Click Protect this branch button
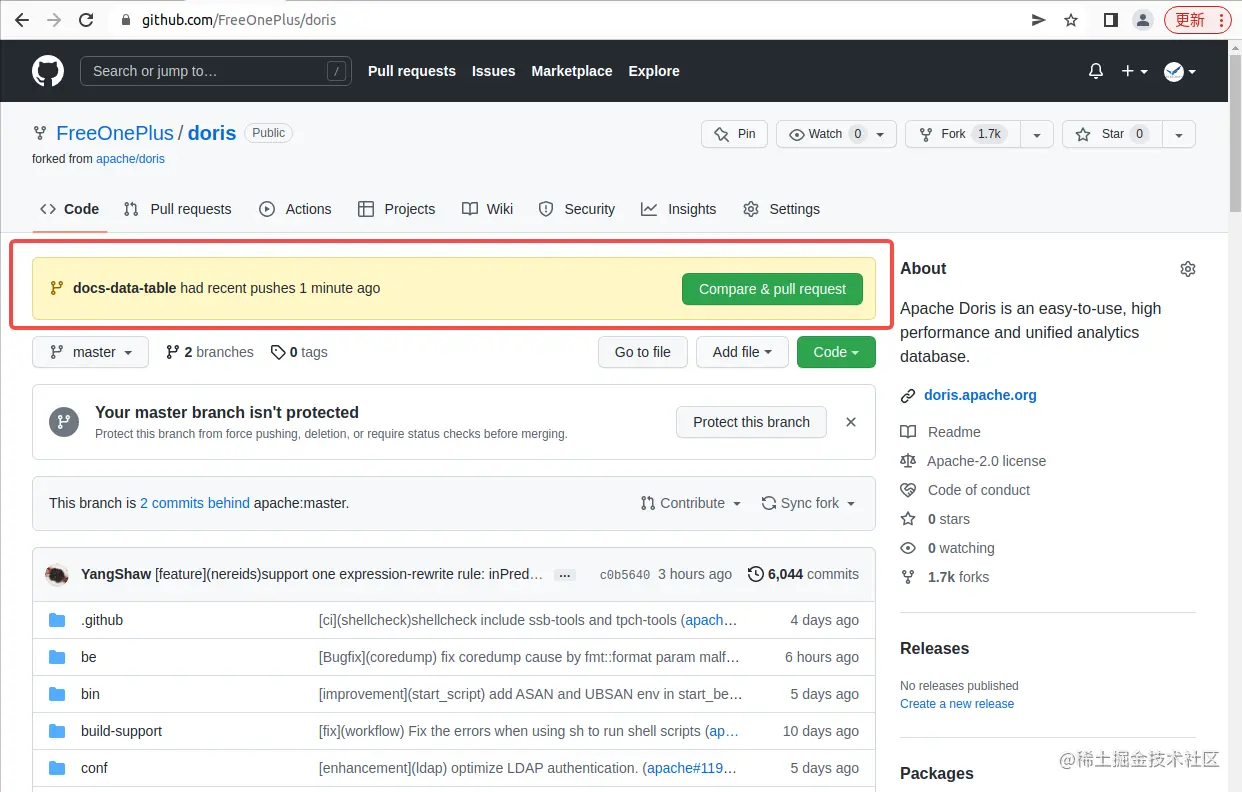Screen dimensions: 1242x792 752,422
